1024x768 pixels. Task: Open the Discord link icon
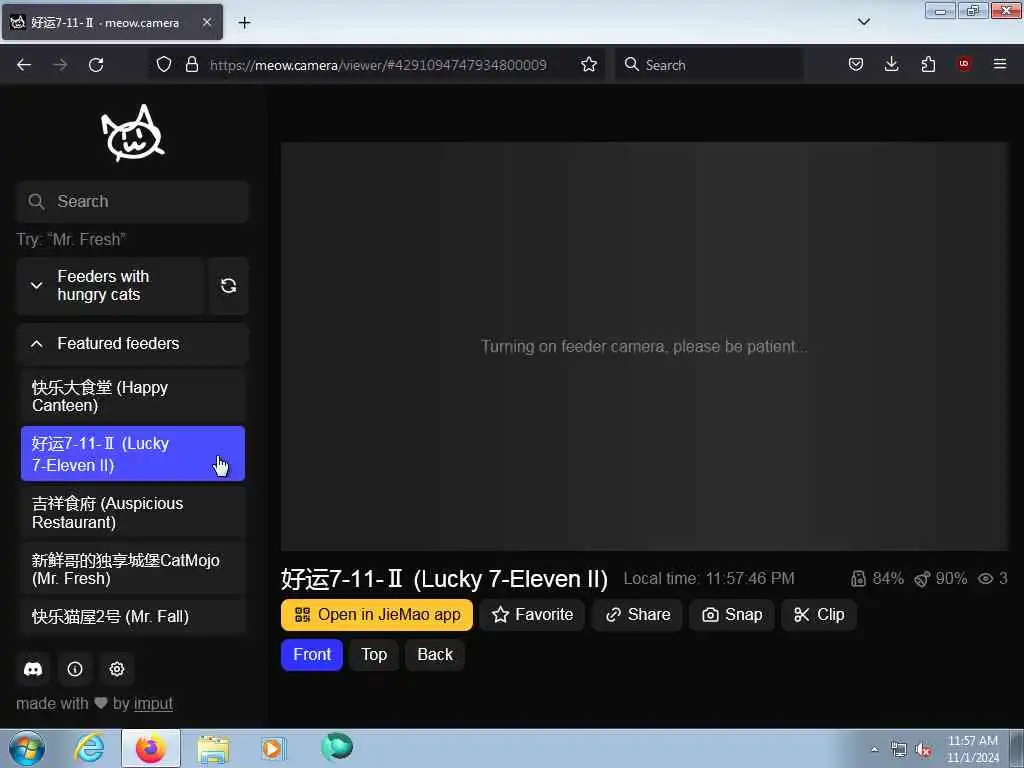pyautogui.click(x=33, y=669)
